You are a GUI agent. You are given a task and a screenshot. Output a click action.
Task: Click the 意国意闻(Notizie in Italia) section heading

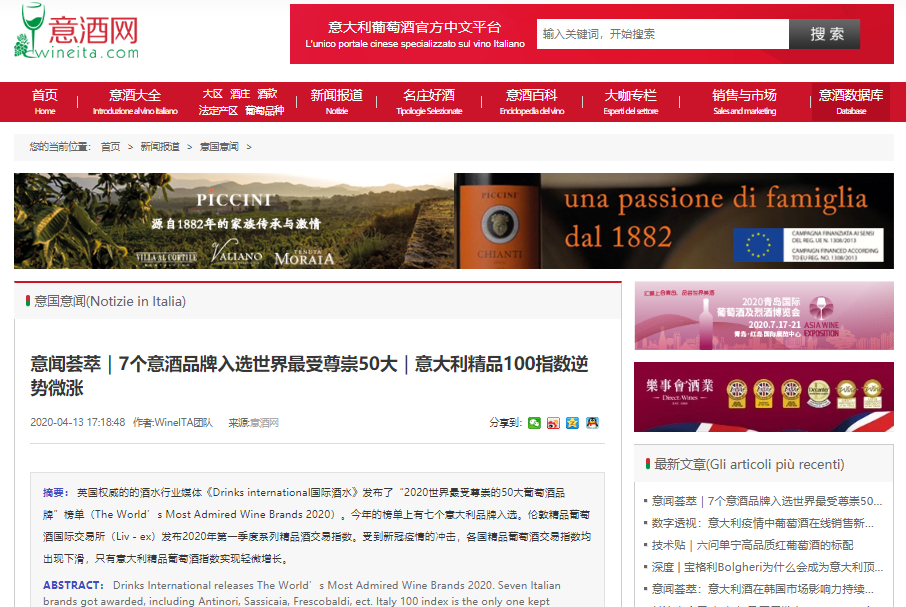110,301
